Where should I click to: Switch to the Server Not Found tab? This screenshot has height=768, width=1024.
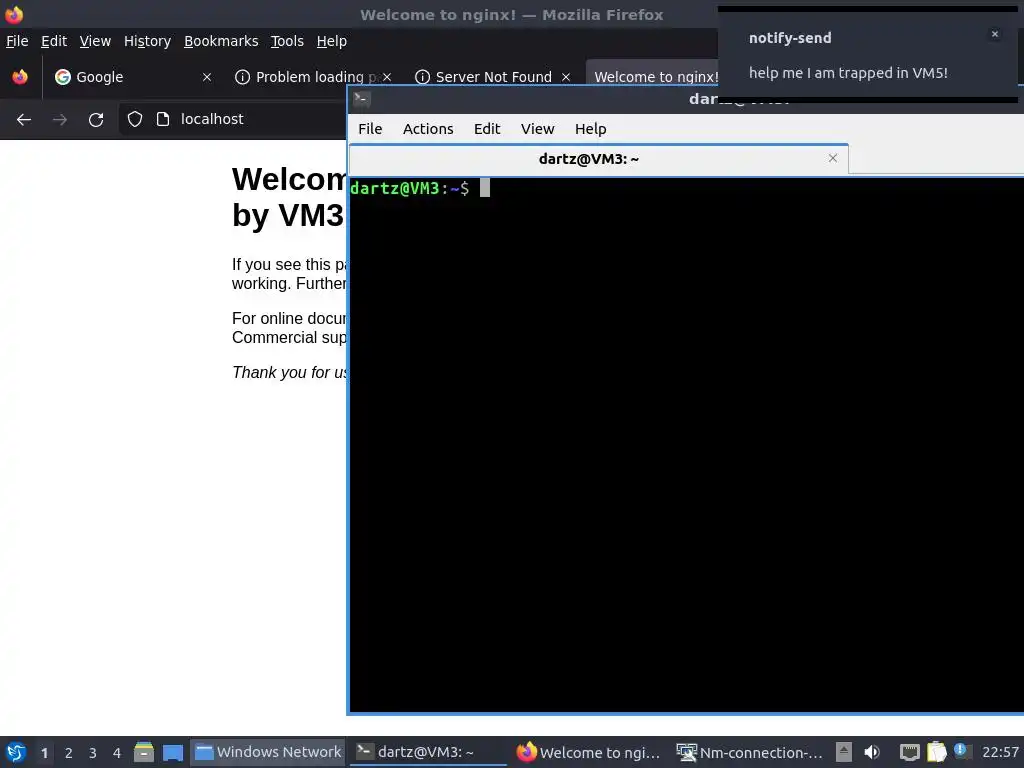point(493,77)
